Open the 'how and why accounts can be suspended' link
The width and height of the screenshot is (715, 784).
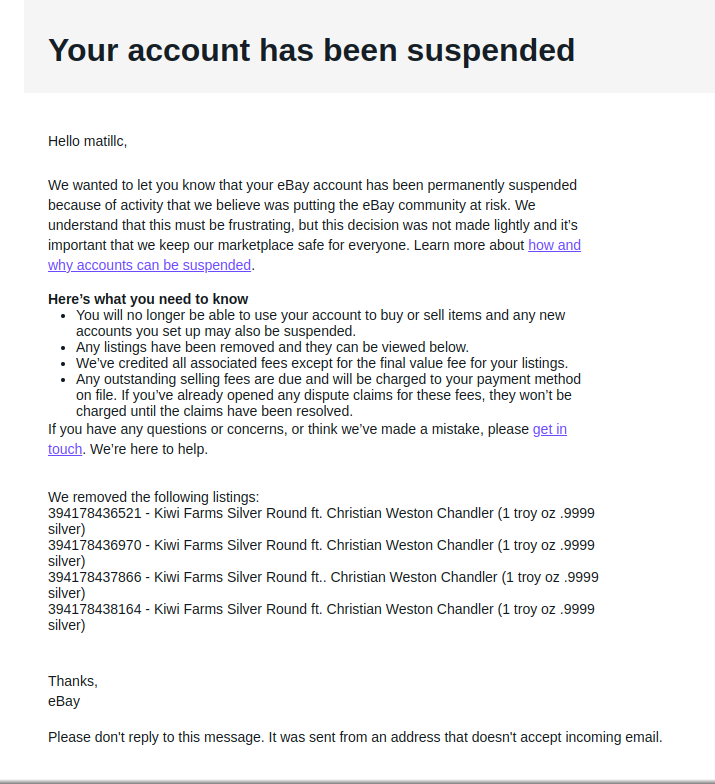[149, 265]
